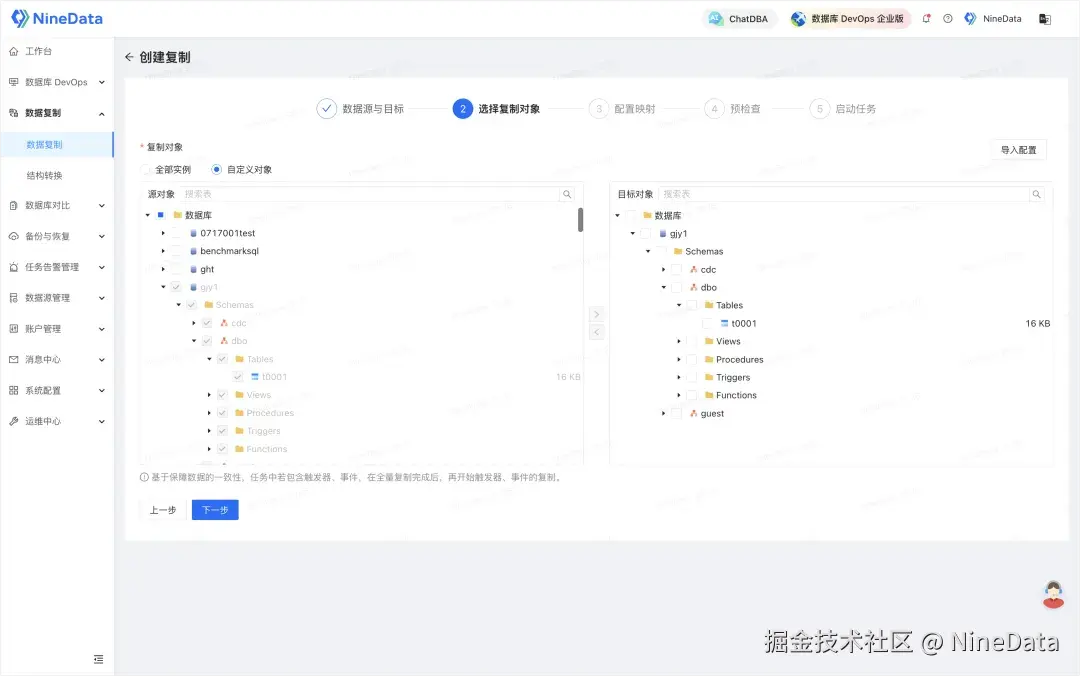Viewport: 1080px width, 676px height.
Task: Expand the 备份与恢复 sidebar section
Action: tap(47, 238)
